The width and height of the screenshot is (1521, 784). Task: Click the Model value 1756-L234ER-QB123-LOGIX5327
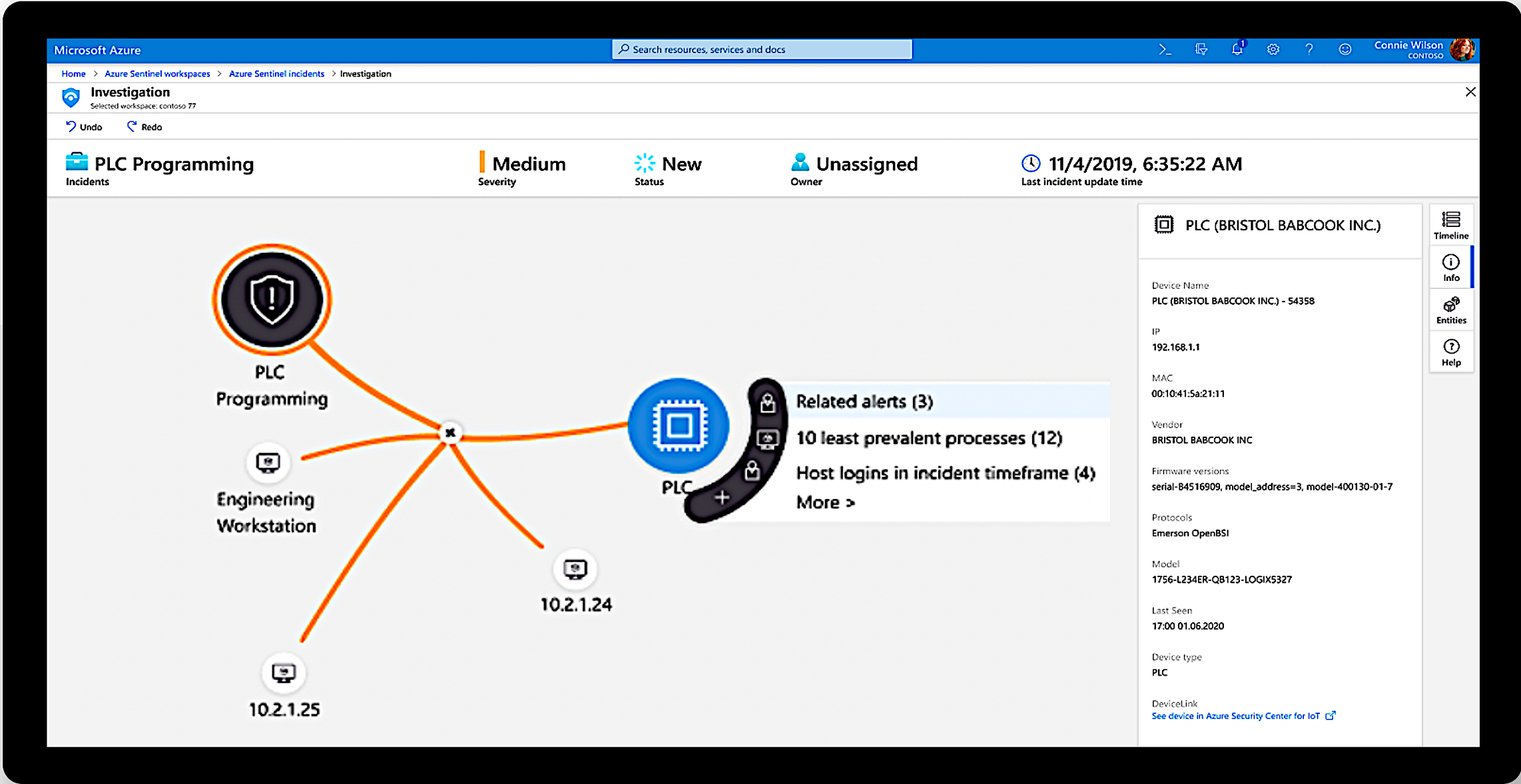[1221, 580]
